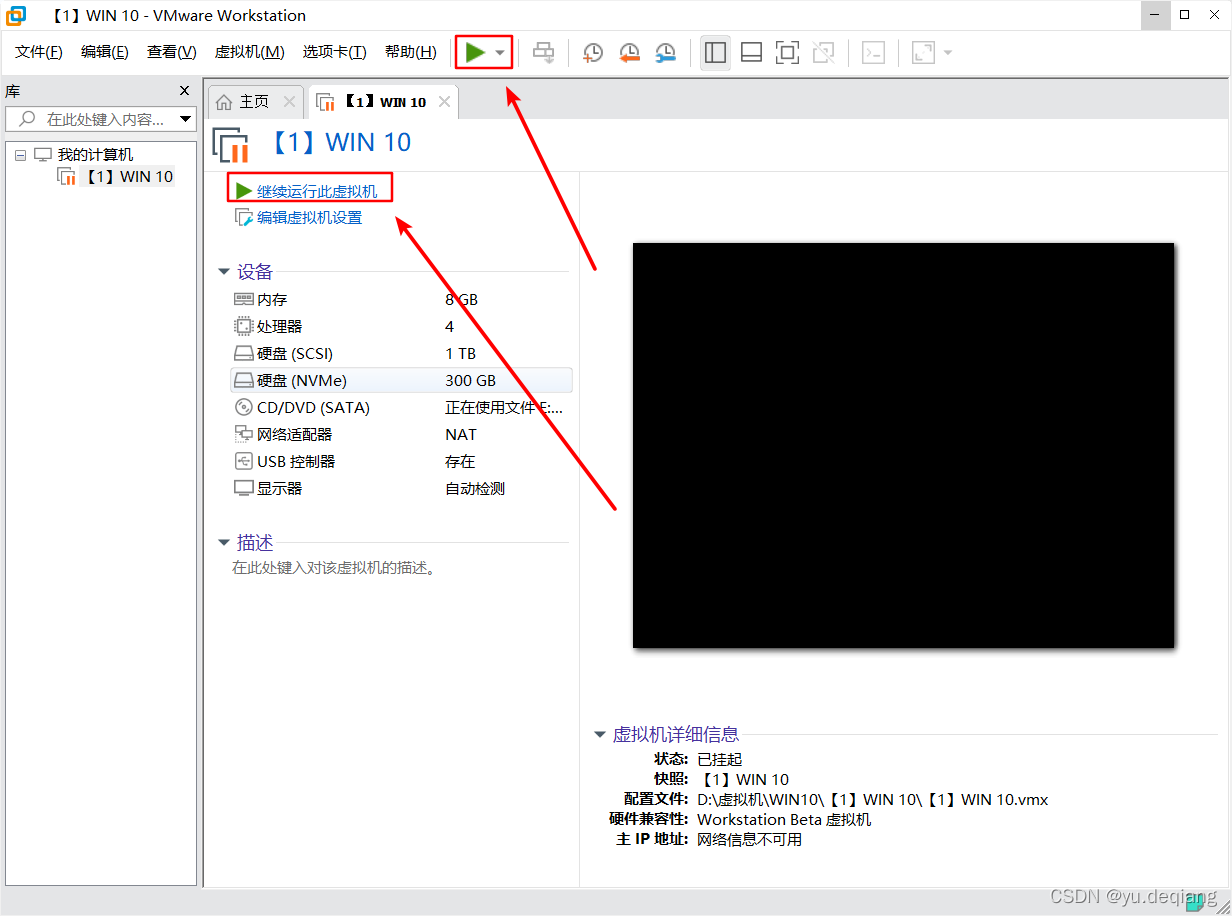Select the 显示器 device row
The height and width of the screenshot is (916, 1232).
pyautogui.click(x=401, y=488)
